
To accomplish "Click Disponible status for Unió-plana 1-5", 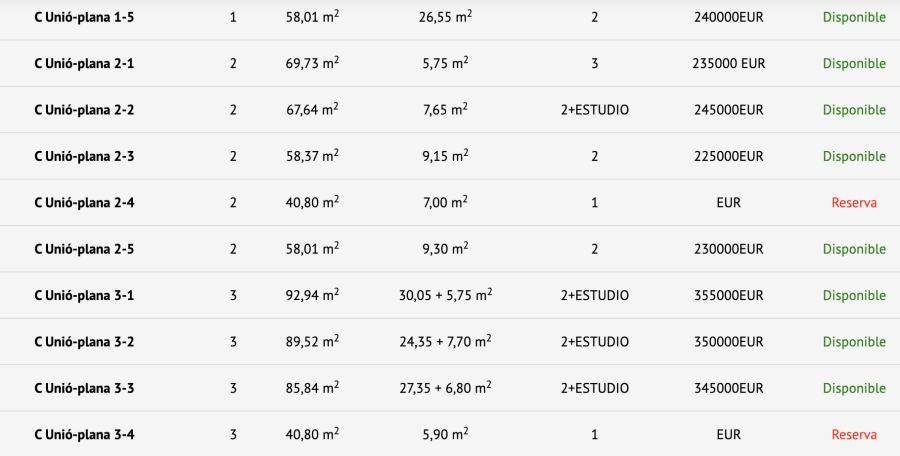I will 854,18.
